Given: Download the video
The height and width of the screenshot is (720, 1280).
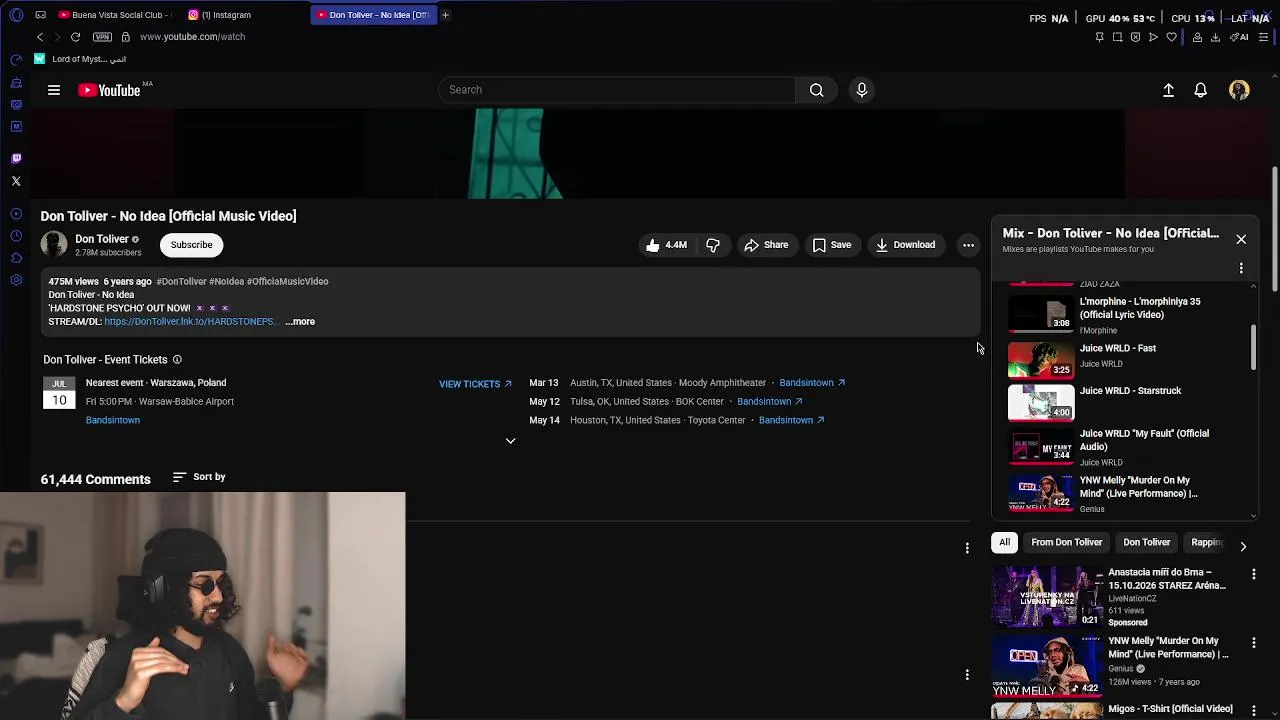Looking at the screenshot, I should pyautogui.click(x=905, y=245).
